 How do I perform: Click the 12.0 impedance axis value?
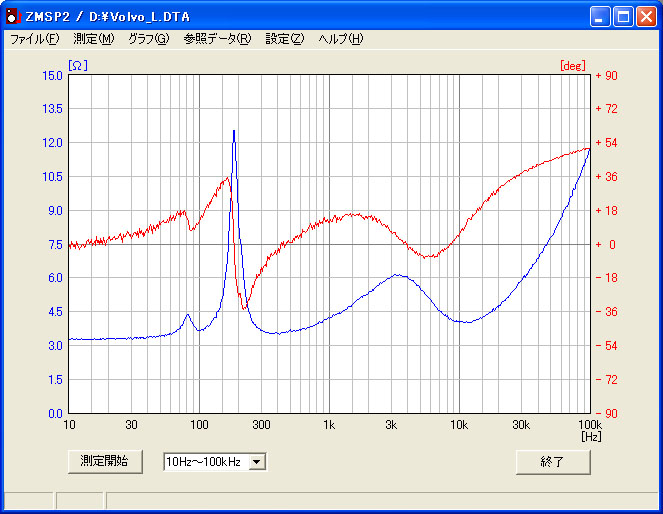click(52, 143)
